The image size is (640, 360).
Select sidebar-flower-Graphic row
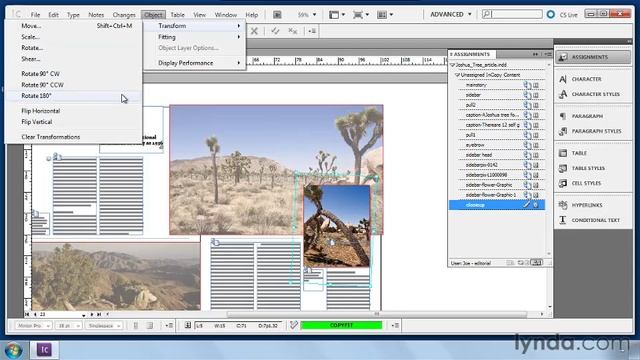[497, 185]
